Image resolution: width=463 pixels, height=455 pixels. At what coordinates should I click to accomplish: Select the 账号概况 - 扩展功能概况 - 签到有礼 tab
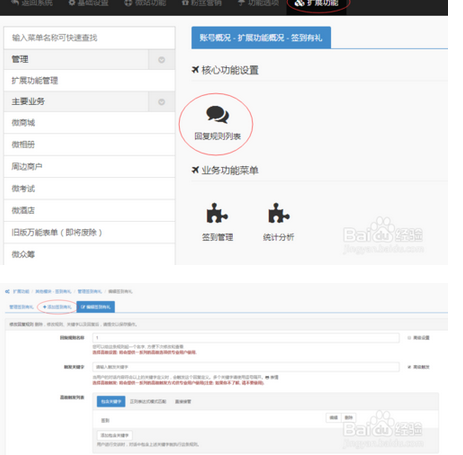pos(261,38)
